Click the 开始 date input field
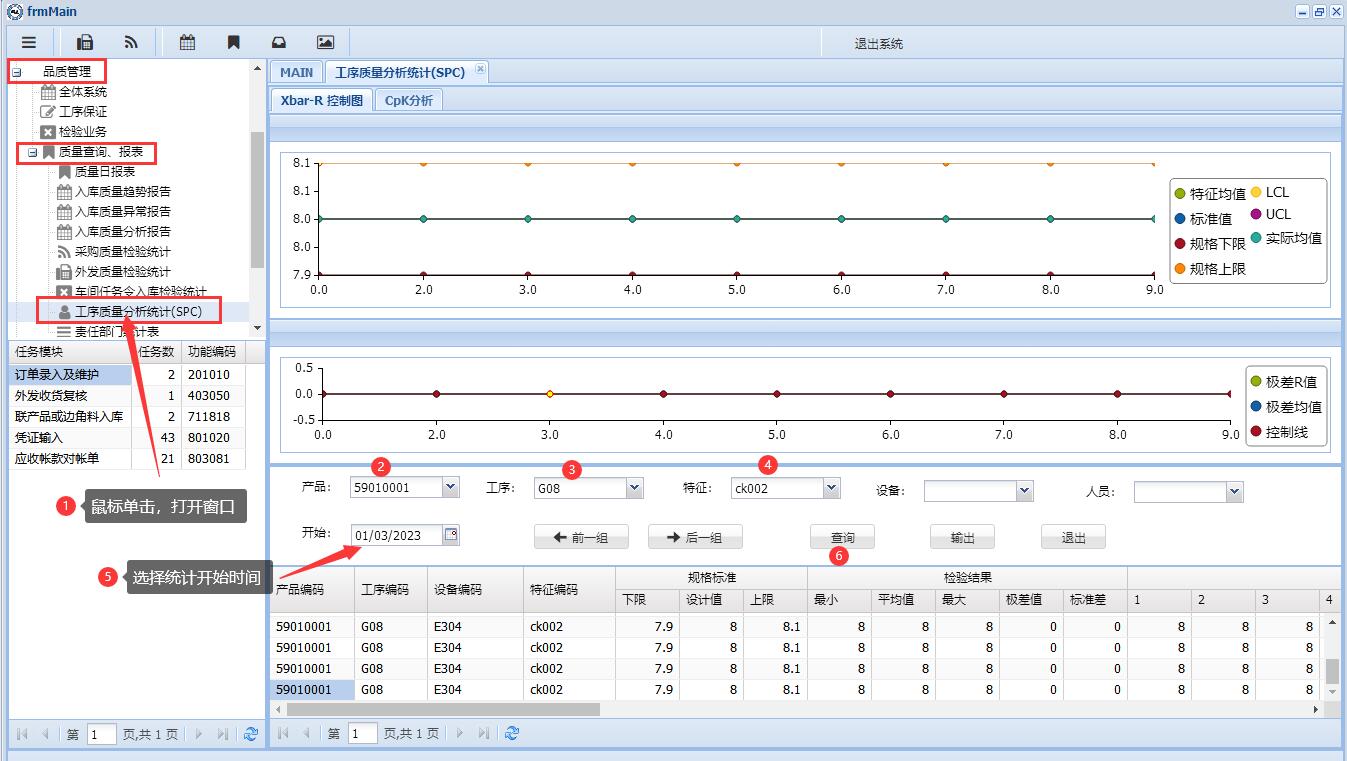Viewport: 1347px width, 761px height. (397, 535)
